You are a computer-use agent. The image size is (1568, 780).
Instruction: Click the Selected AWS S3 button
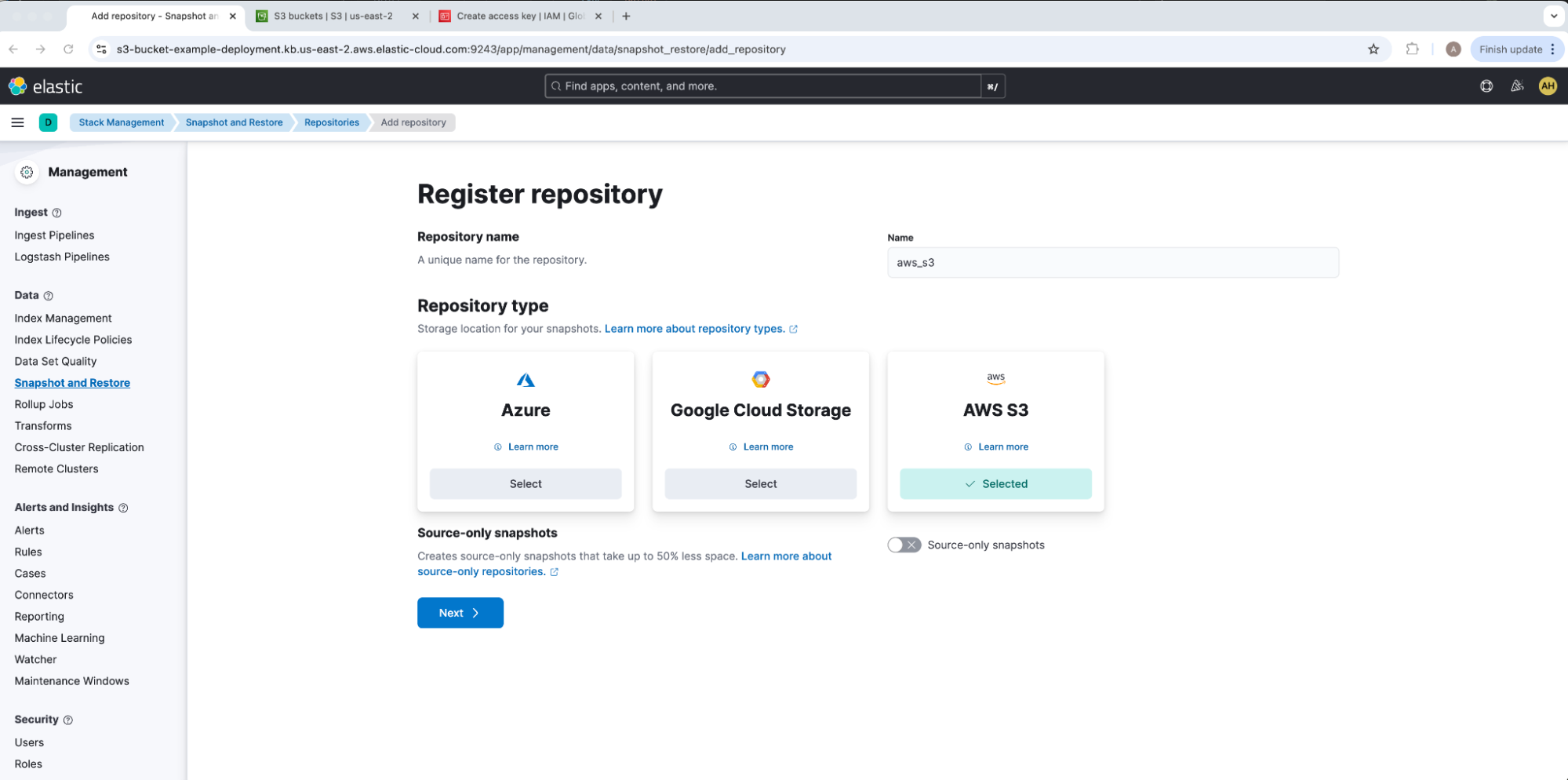pos(995,484)
